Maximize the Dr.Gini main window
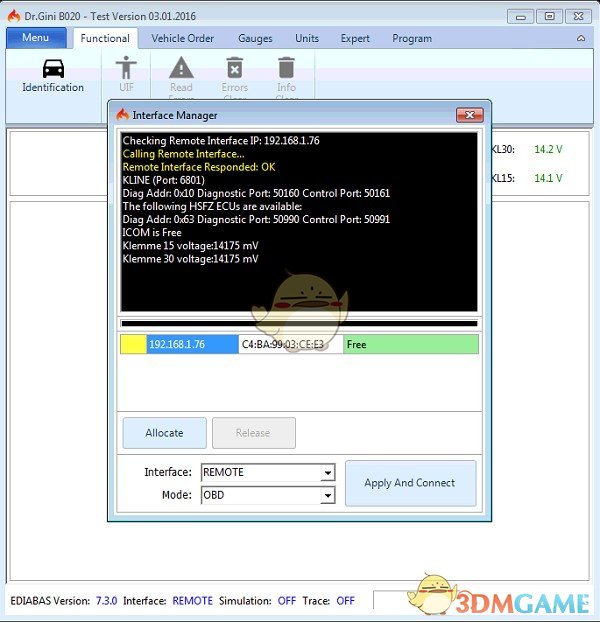Viewport: 600px width, 622px height. coord(549,17)
